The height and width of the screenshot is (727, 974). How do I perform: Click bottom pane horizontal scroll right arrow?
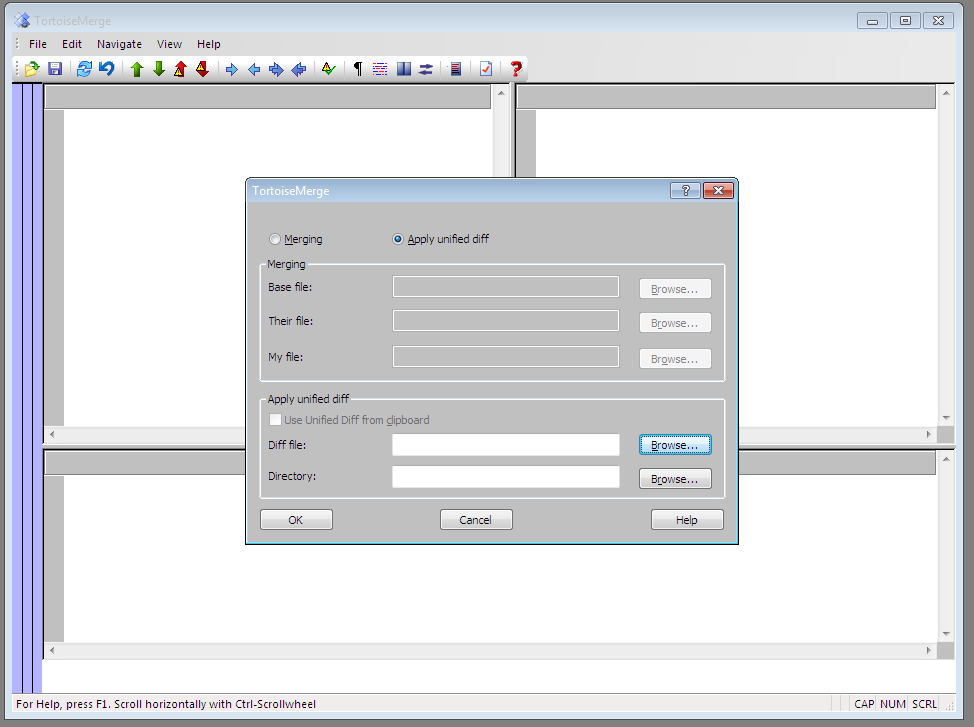coord(929,651)
